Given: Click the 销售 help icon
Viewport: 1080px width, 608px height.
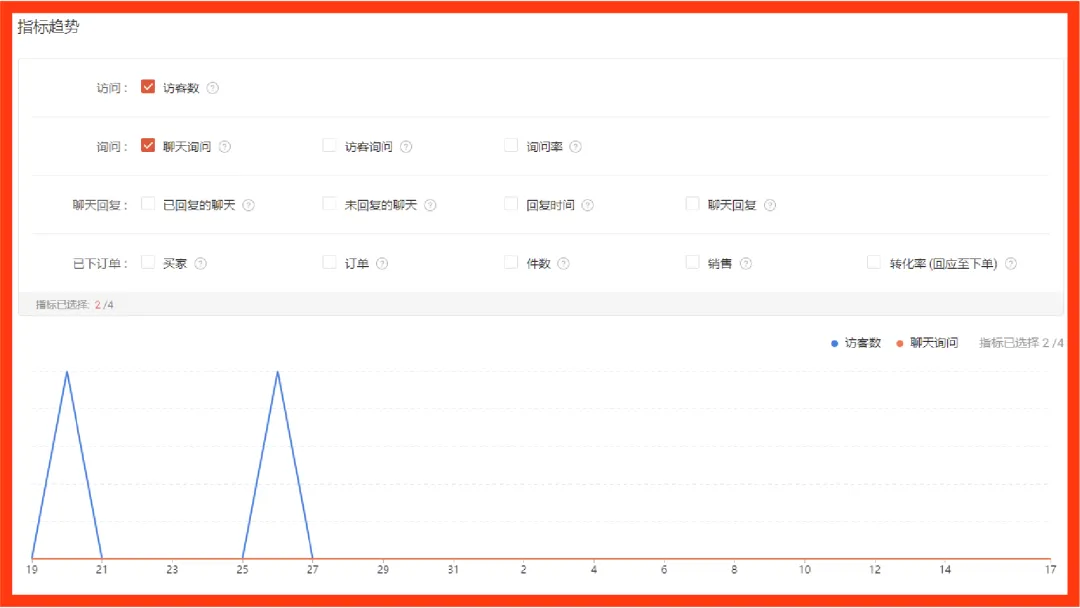Looking at the screenshot, I should [746, 264].
